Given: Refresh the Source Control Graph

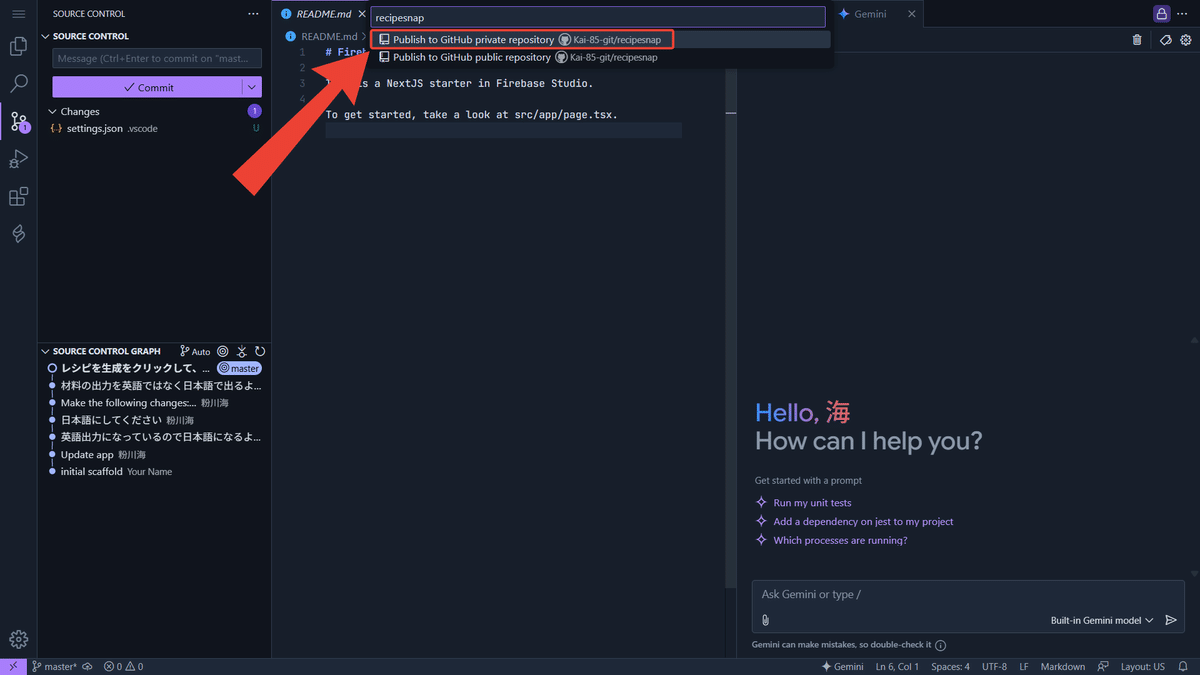Looking at the screenshot, I should (x=260, y=352).
